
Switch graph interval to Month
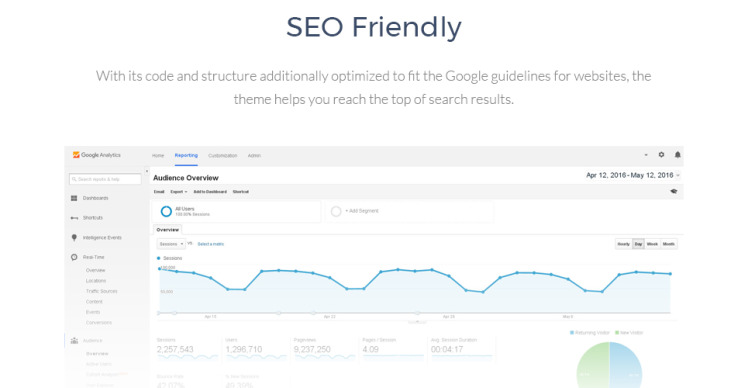668,244
